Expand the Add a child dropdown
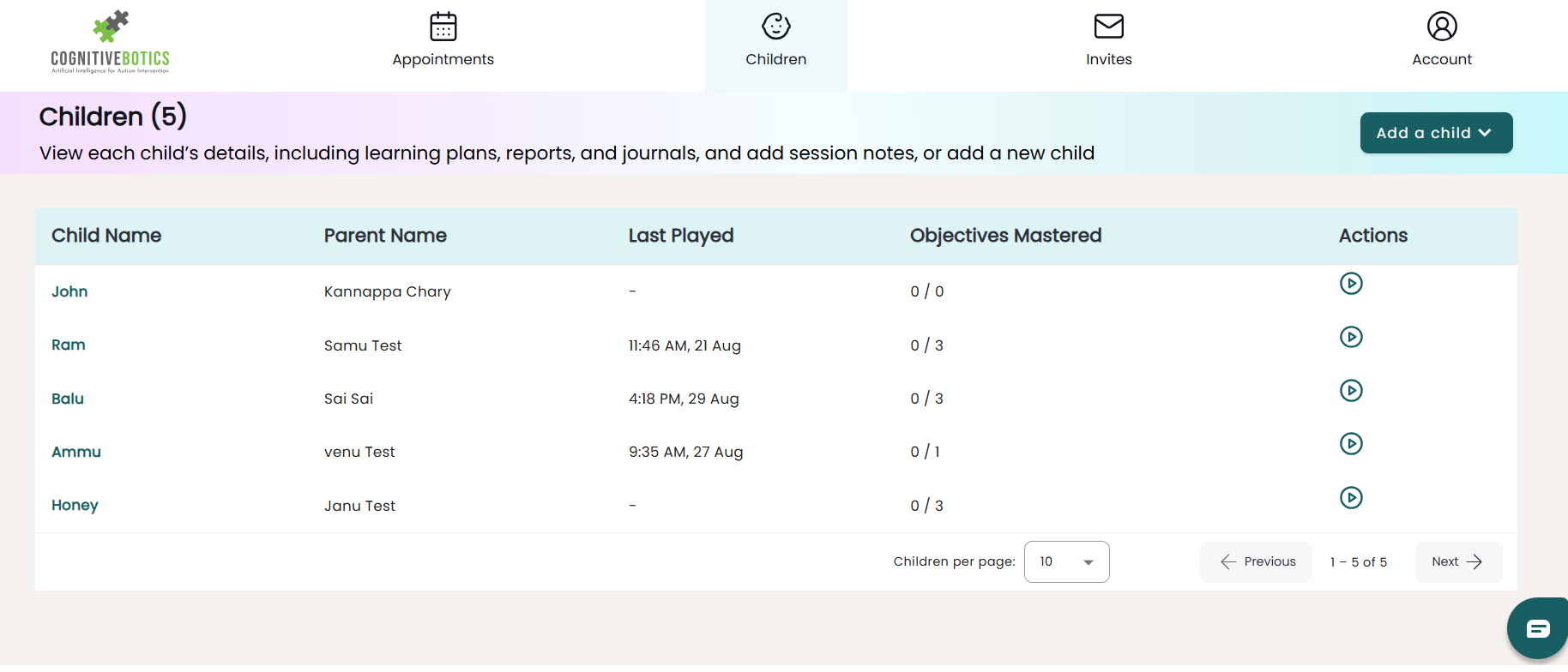Image resolution: width=1568 pixels, height=672 pixels. [x=1436, y=133]
